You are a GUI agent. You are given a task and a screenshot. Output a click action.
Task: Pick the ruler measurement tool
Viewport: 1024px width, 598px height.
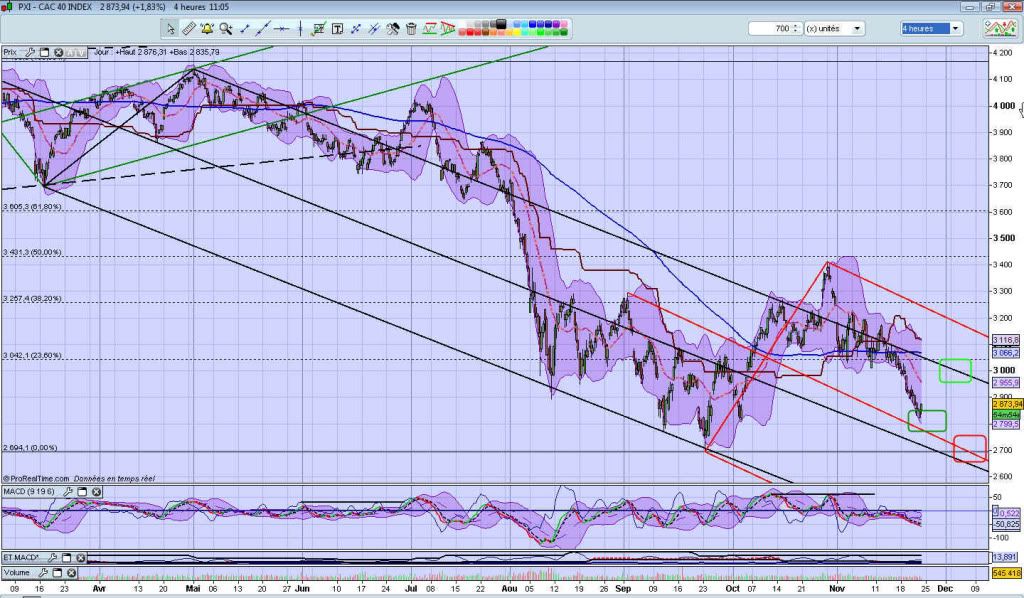(x=188, y=29)
